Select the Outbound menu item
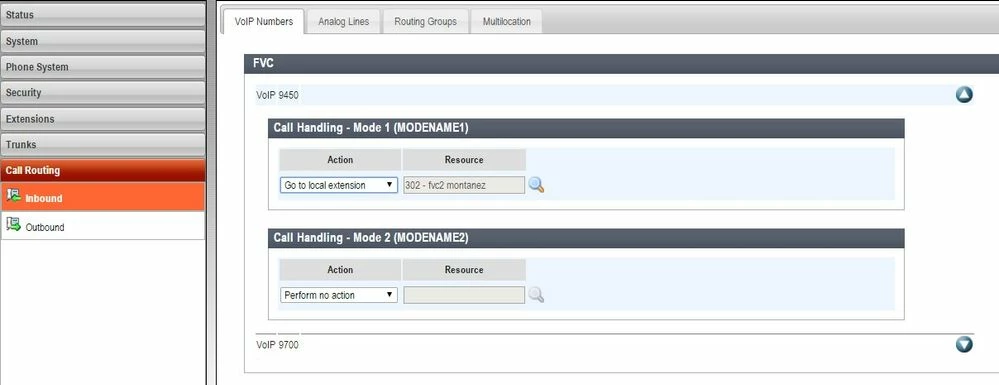The image size is (999, 385). pyautogui.click(x=103, y=226)
